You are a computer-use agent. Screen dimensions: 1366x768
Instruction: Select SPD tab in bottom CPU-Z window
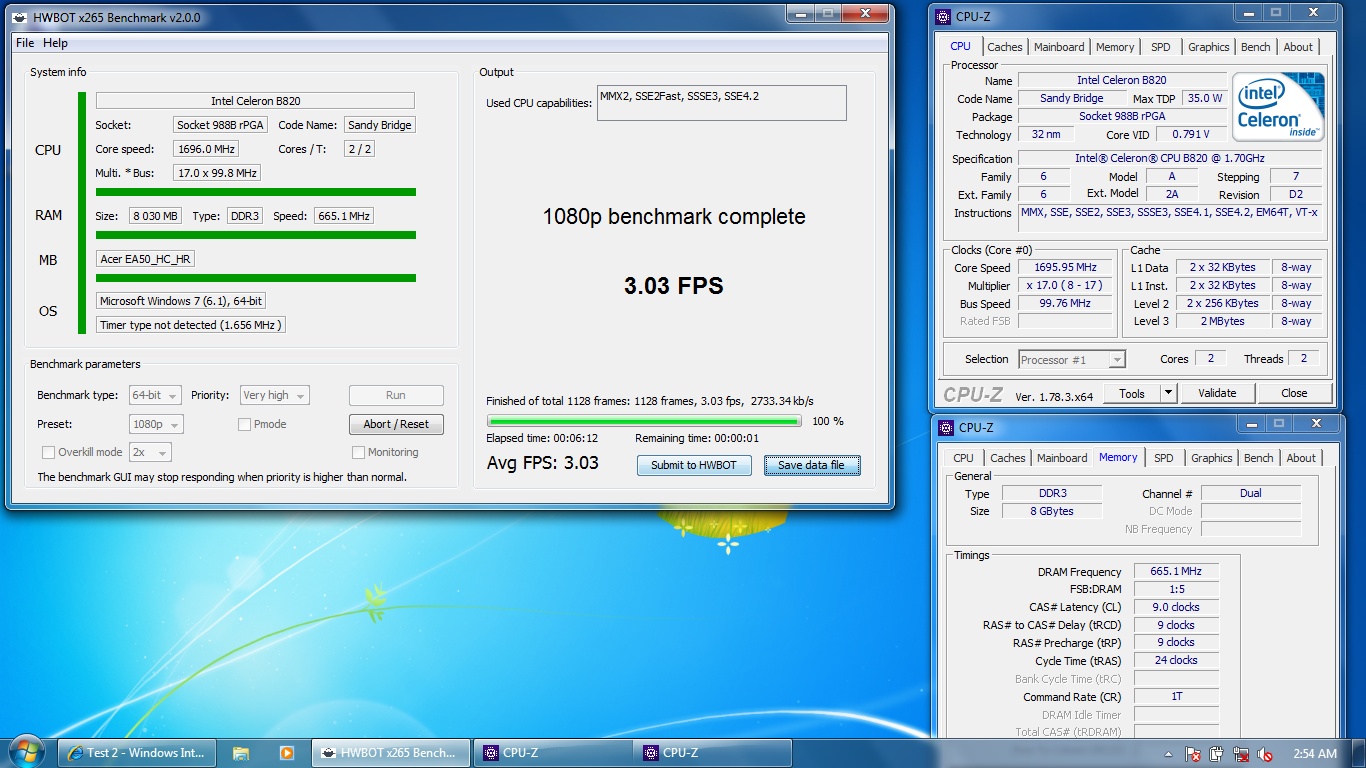[x=1163, y=458]
